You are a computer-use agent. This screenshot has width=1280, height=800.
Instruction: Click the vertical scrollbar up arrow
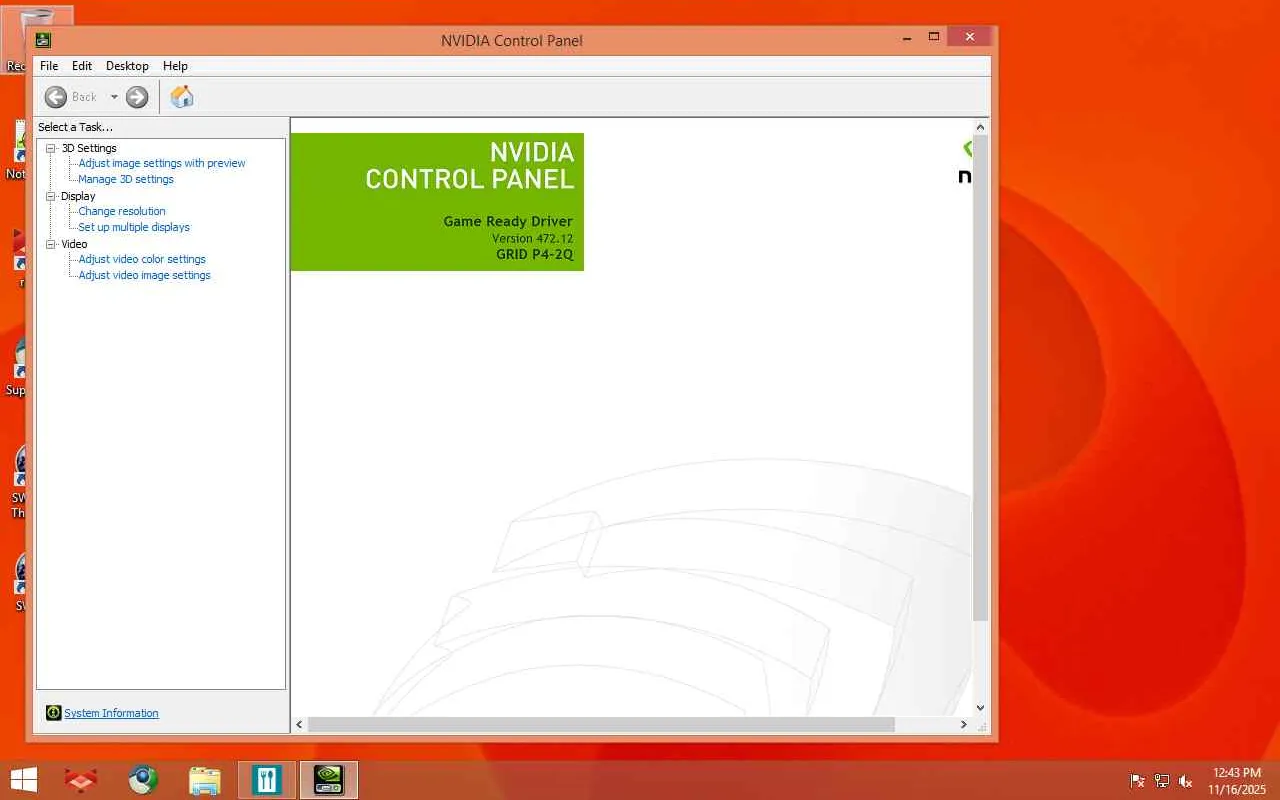pyautogui.click(x=980, y=127)
